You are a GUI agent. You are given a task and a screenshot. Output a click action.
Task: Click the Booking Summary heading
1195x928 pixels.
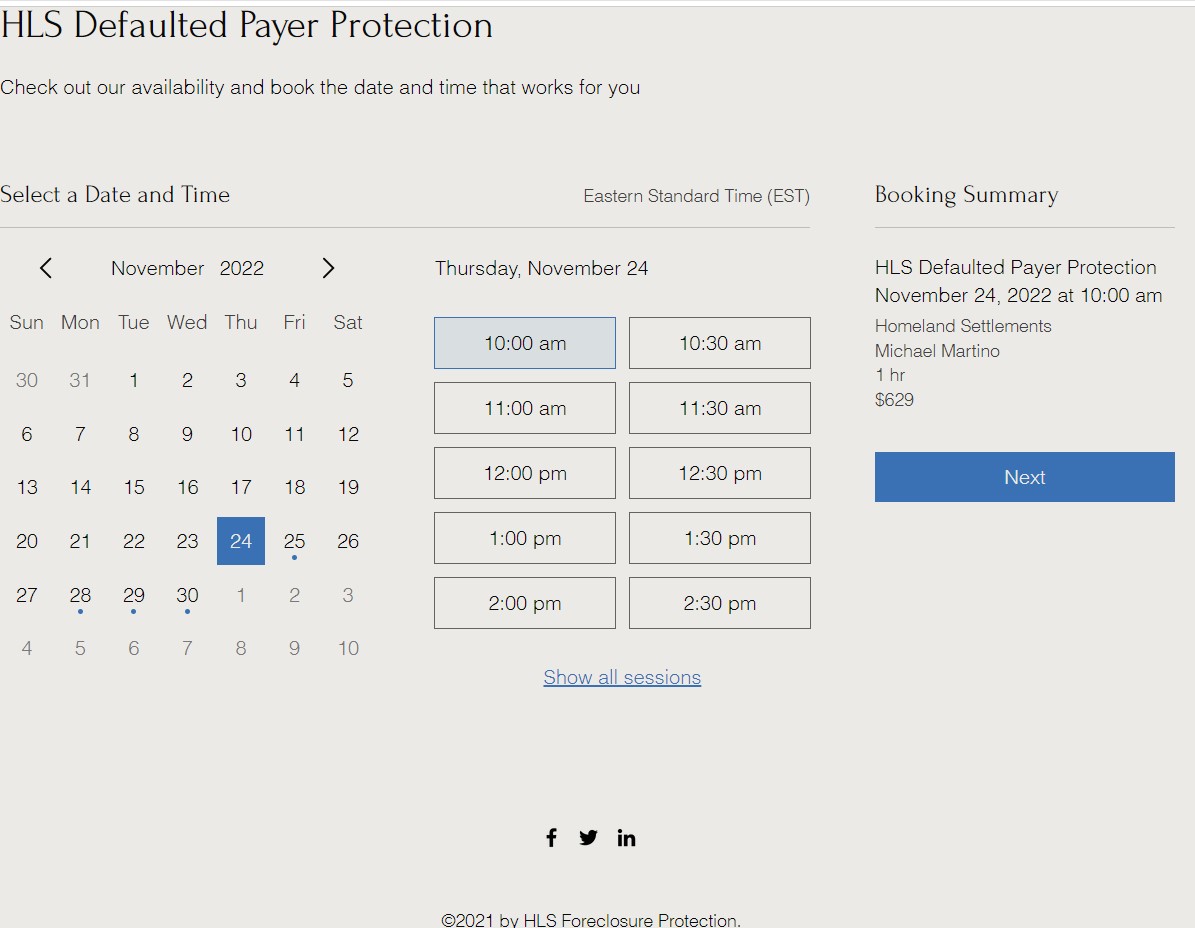coord(966,194)
